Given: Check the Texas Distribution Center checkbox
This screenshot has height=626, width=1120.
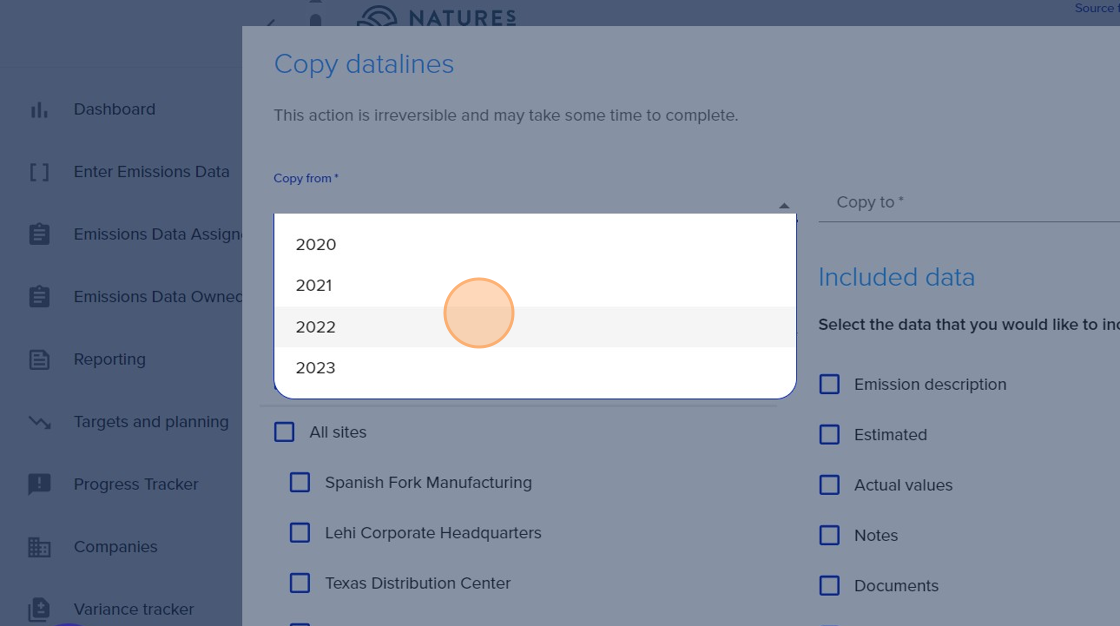Looking at the screenshot, I should coord(300,583).
